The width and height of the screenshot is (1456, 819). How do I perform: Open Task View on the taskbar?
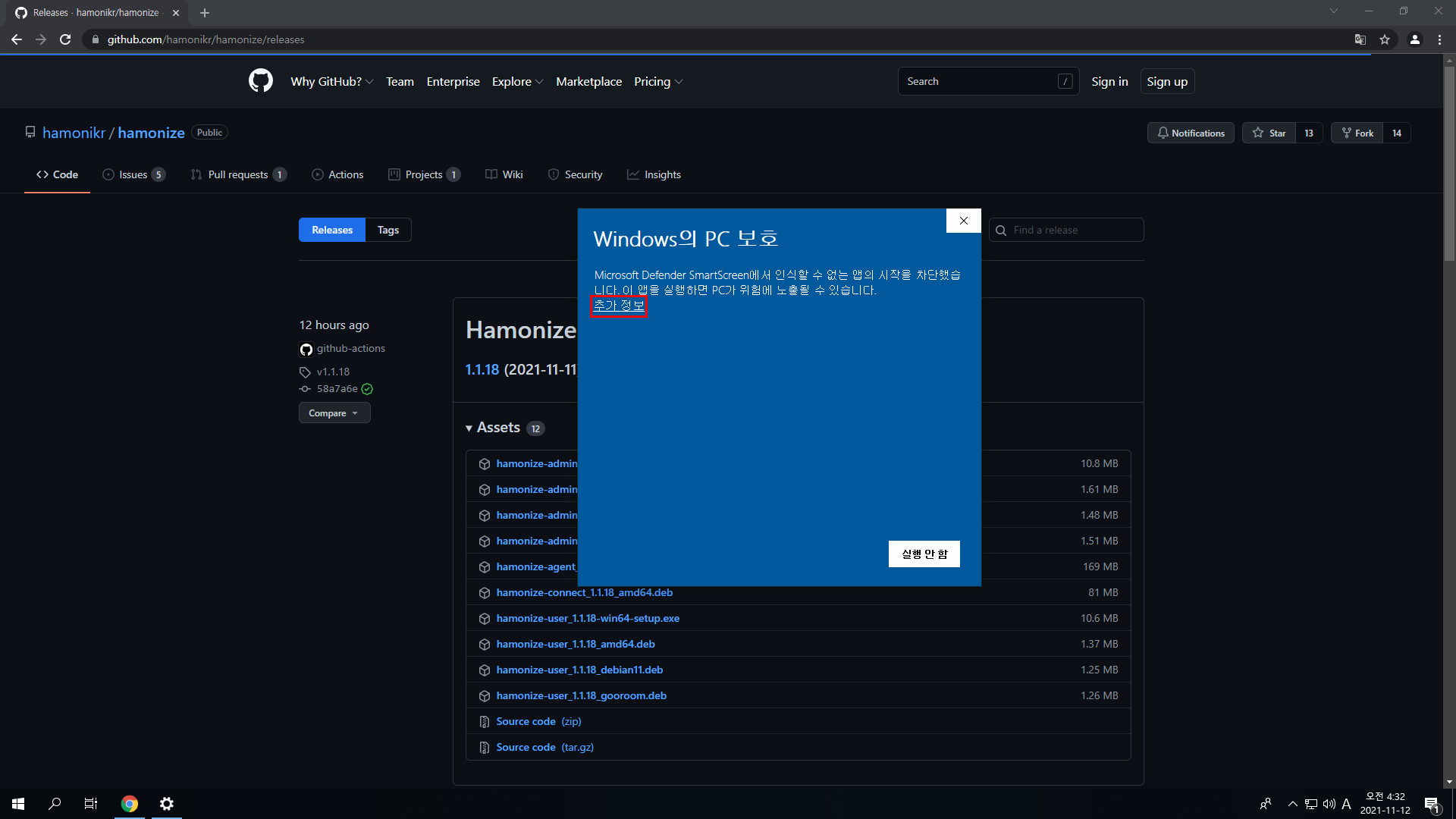(x=91, y=804)
